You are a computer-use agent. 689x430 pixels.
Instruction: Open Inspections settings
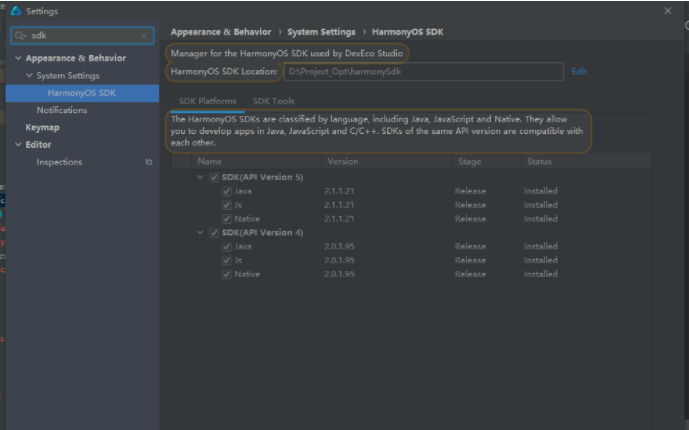click(x=59, y=162)
